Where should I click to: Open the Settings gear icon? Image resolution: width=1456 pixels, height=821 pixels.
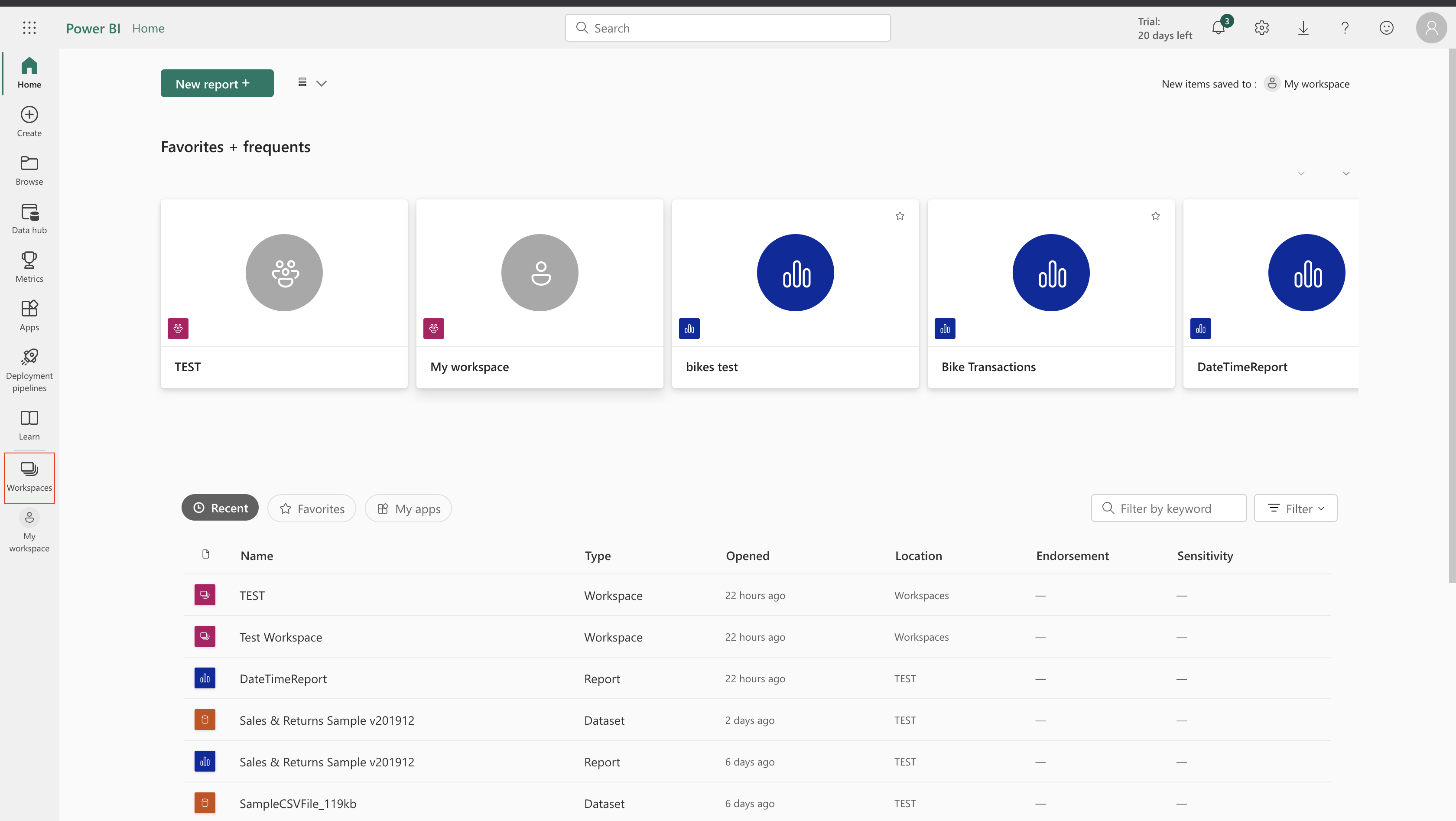1261,28
